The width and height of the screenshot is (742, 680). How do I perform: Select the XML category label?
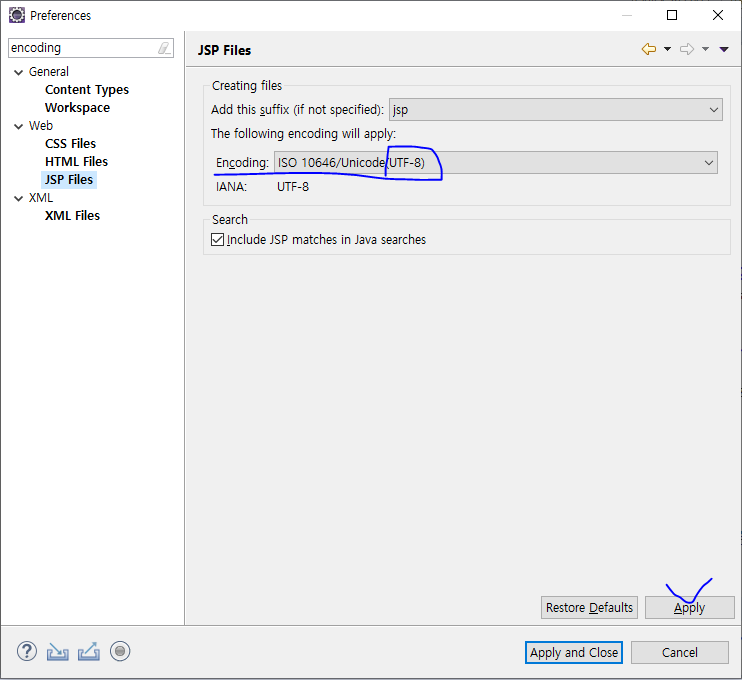(41, 197)
